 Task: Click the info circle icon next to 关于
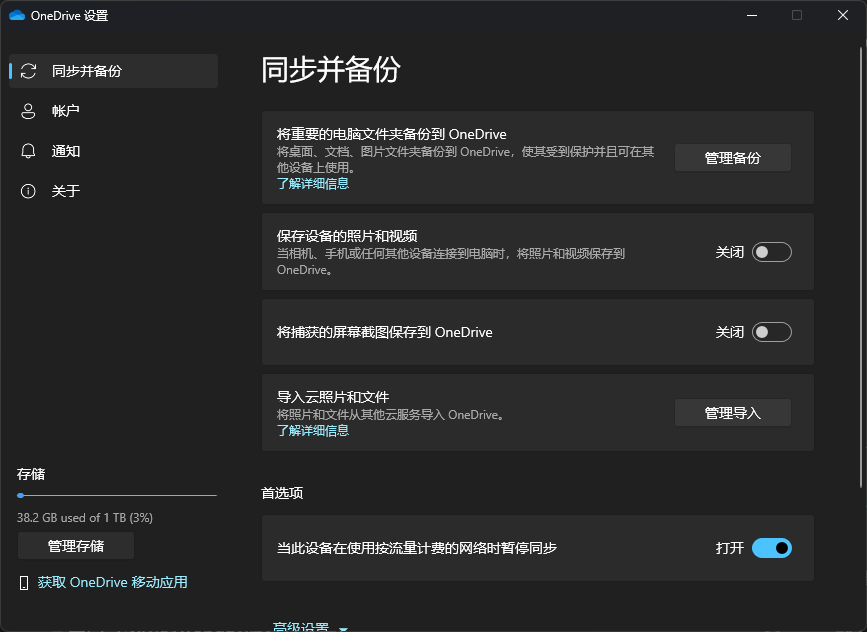(28, 191)
